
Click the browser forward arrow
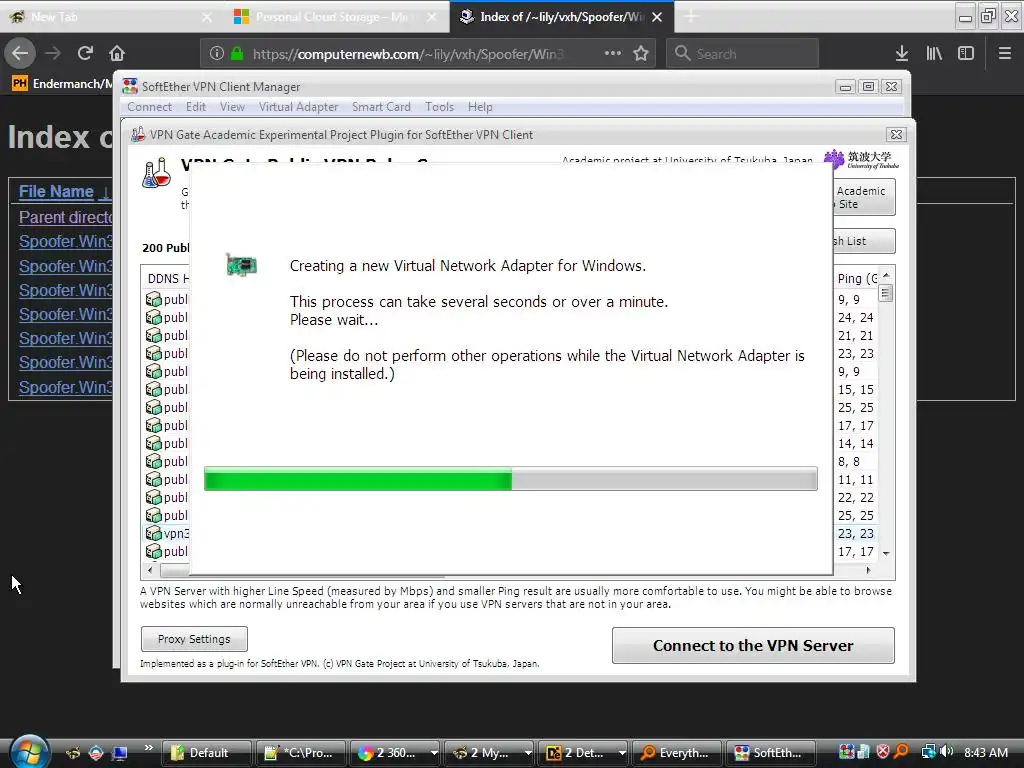(53, 53)
